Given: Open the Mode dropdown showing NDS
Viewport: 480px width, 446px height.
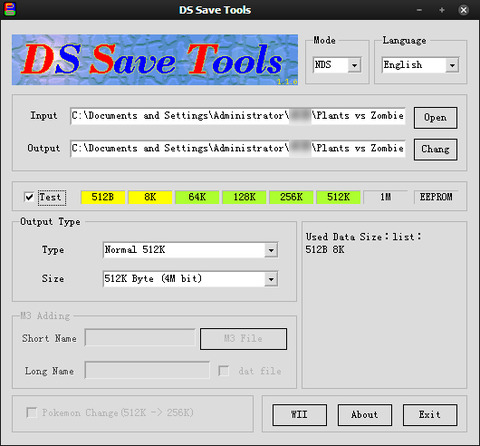Looking at the screenshot, I should click(x=337, y=65).
